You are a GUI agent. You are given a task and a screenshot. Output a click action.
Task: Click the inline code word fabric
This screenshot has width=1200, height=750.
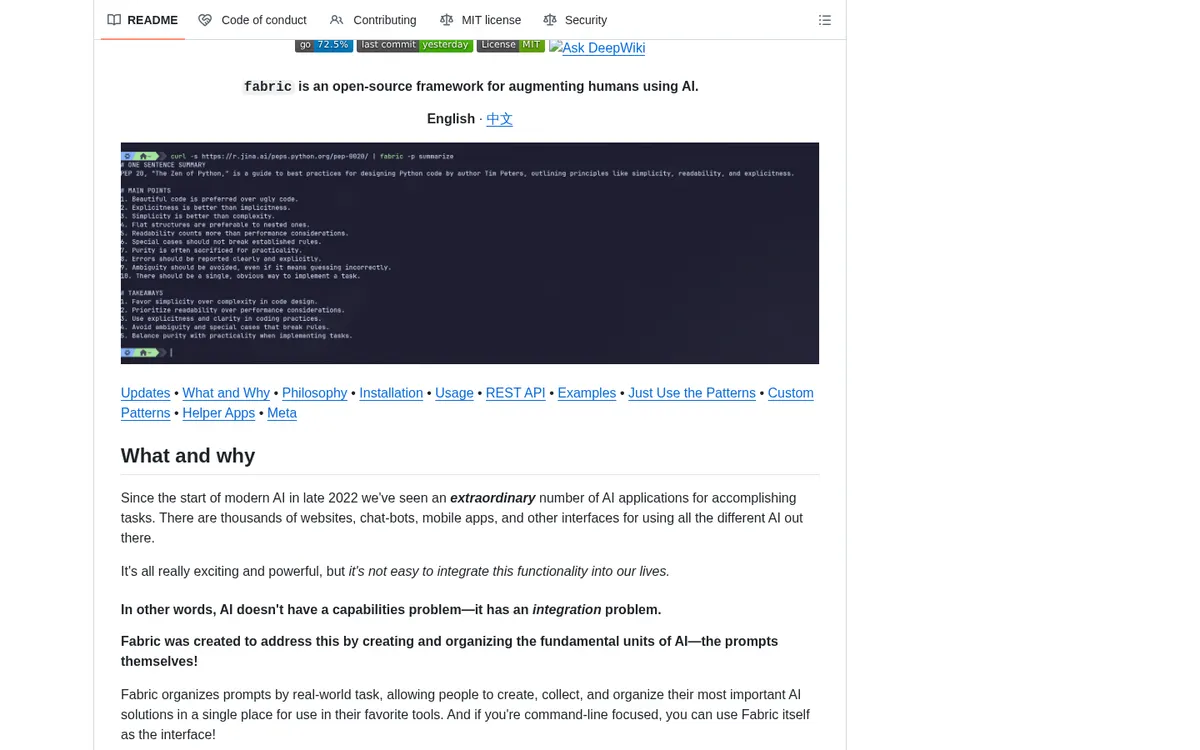point(268,87)
